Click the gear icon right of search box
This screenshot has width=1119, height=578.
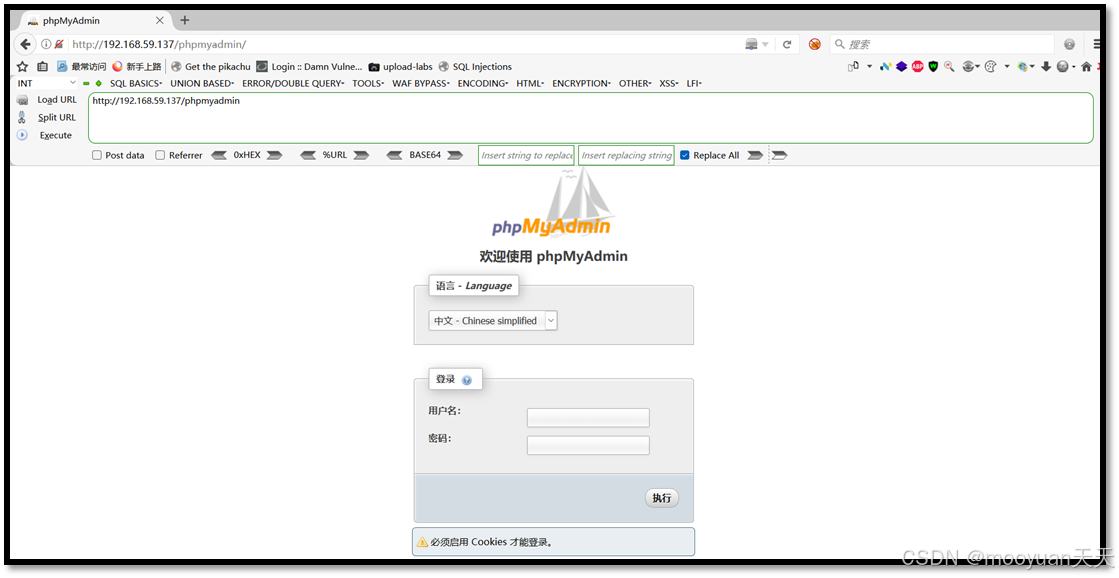(1069, 44)
